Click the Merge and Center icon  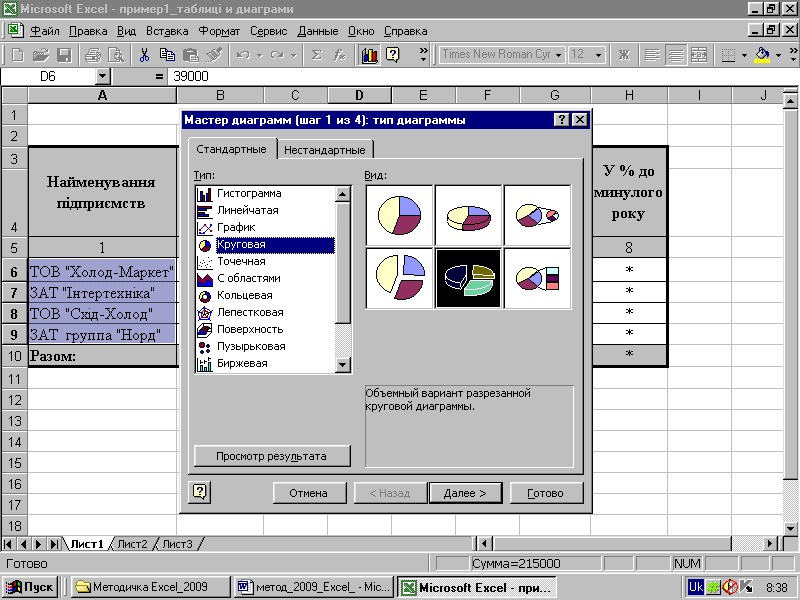[699, 55]
